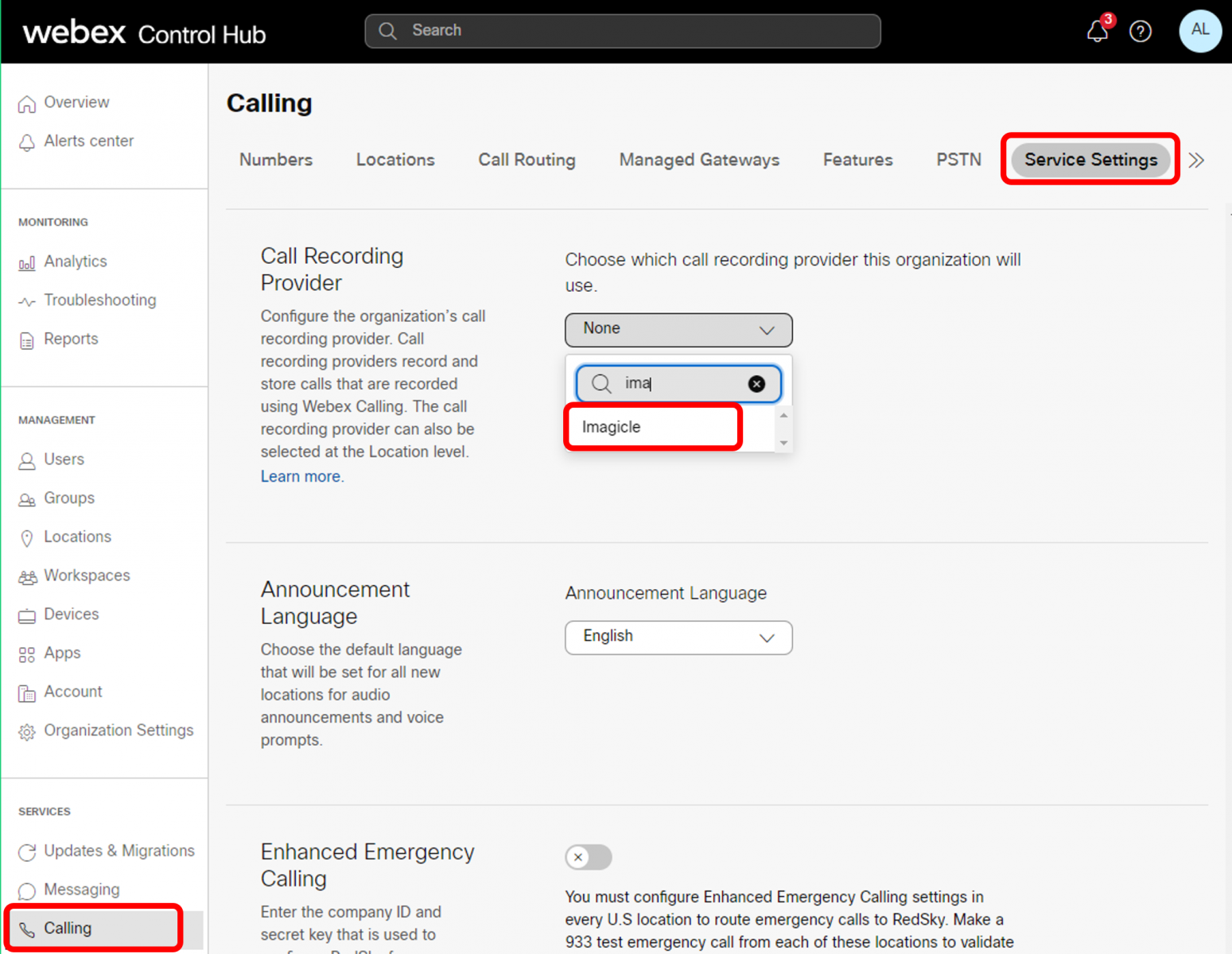Open the Managed Gateways tab
Screen dimensions: 1232x954
(x=699, y=160)
